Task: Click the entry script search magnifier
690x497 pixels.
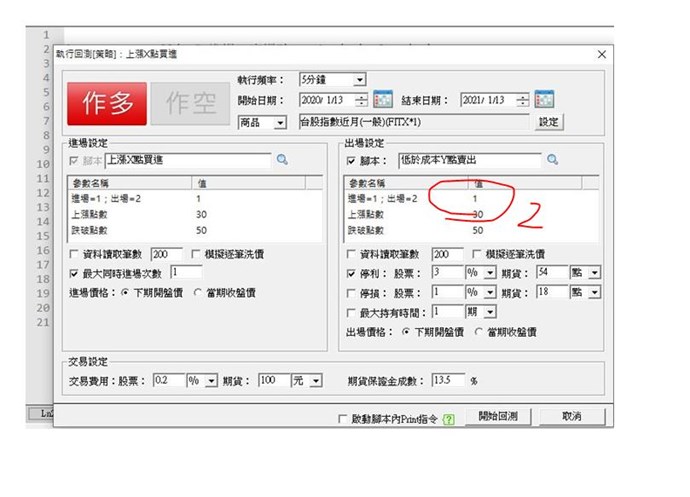Action: pos(282,160)
